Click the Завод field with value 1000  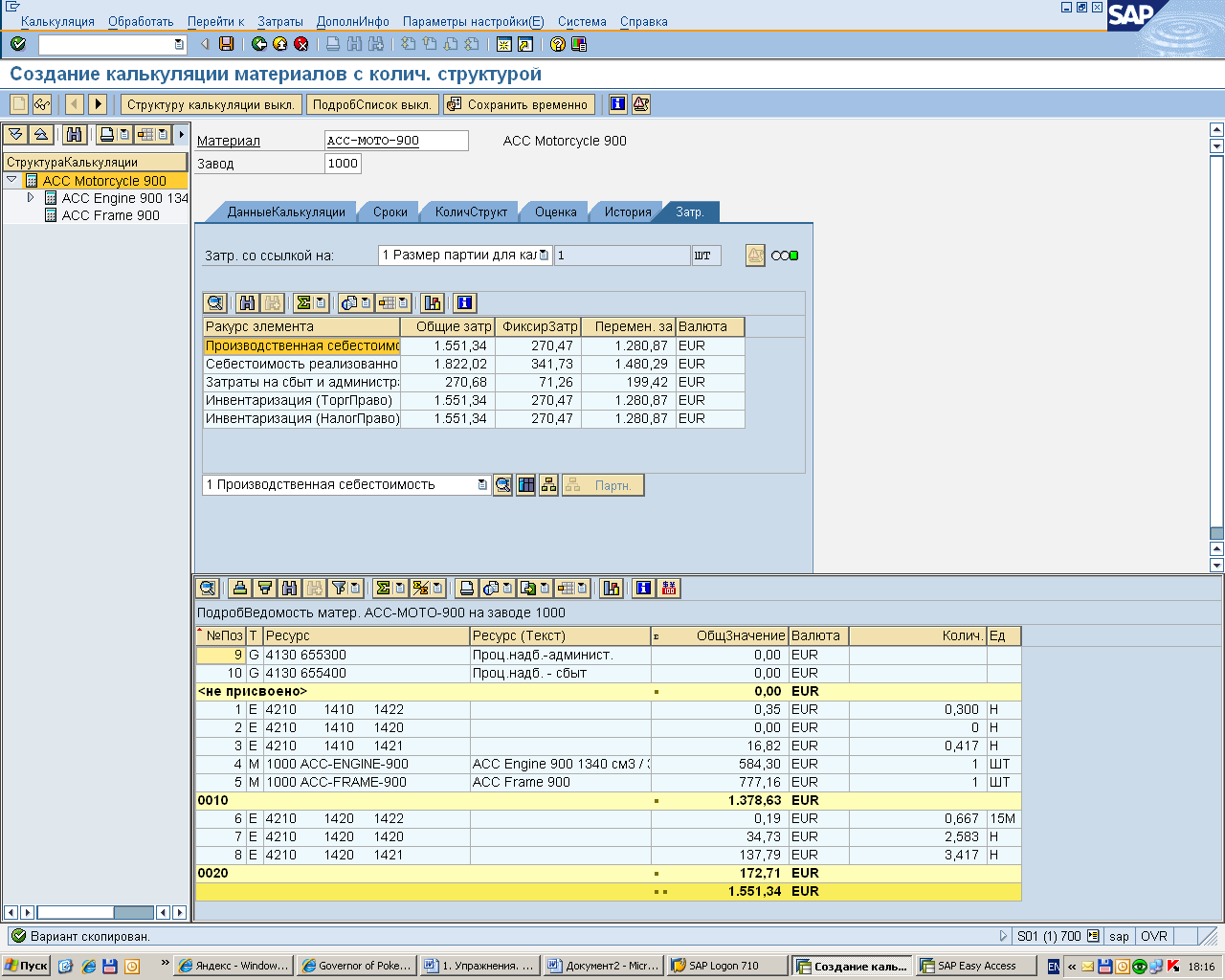(x=343, y=164)
